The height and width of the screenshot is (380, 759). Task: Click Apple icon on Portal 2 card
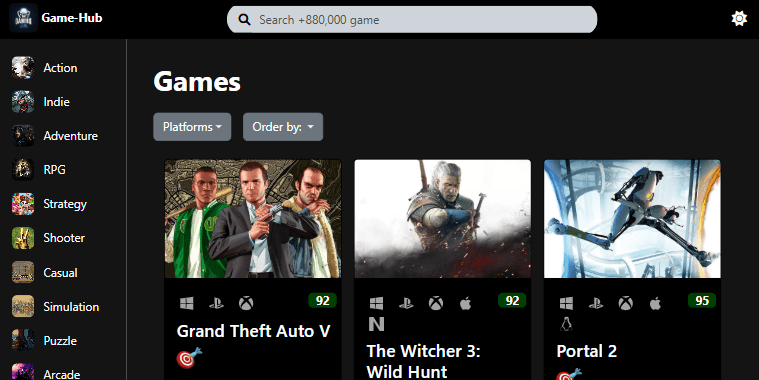(655, 304)
